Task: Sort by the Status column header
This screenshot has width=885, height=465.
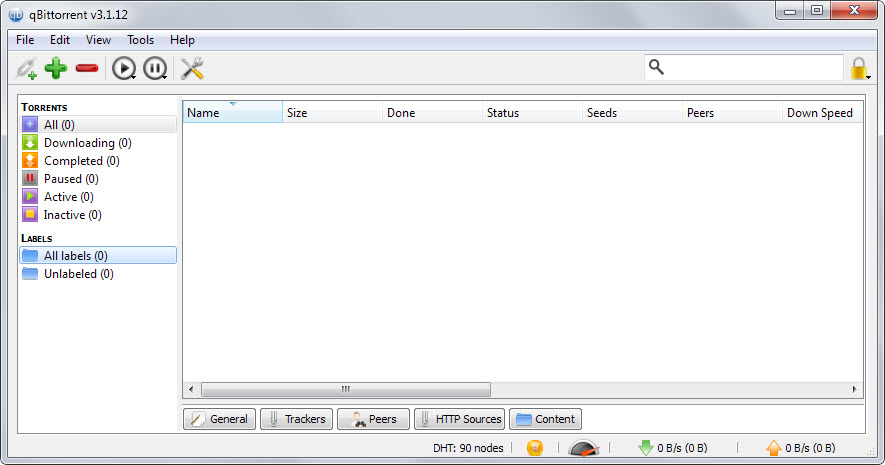Action: click(532, 112)
